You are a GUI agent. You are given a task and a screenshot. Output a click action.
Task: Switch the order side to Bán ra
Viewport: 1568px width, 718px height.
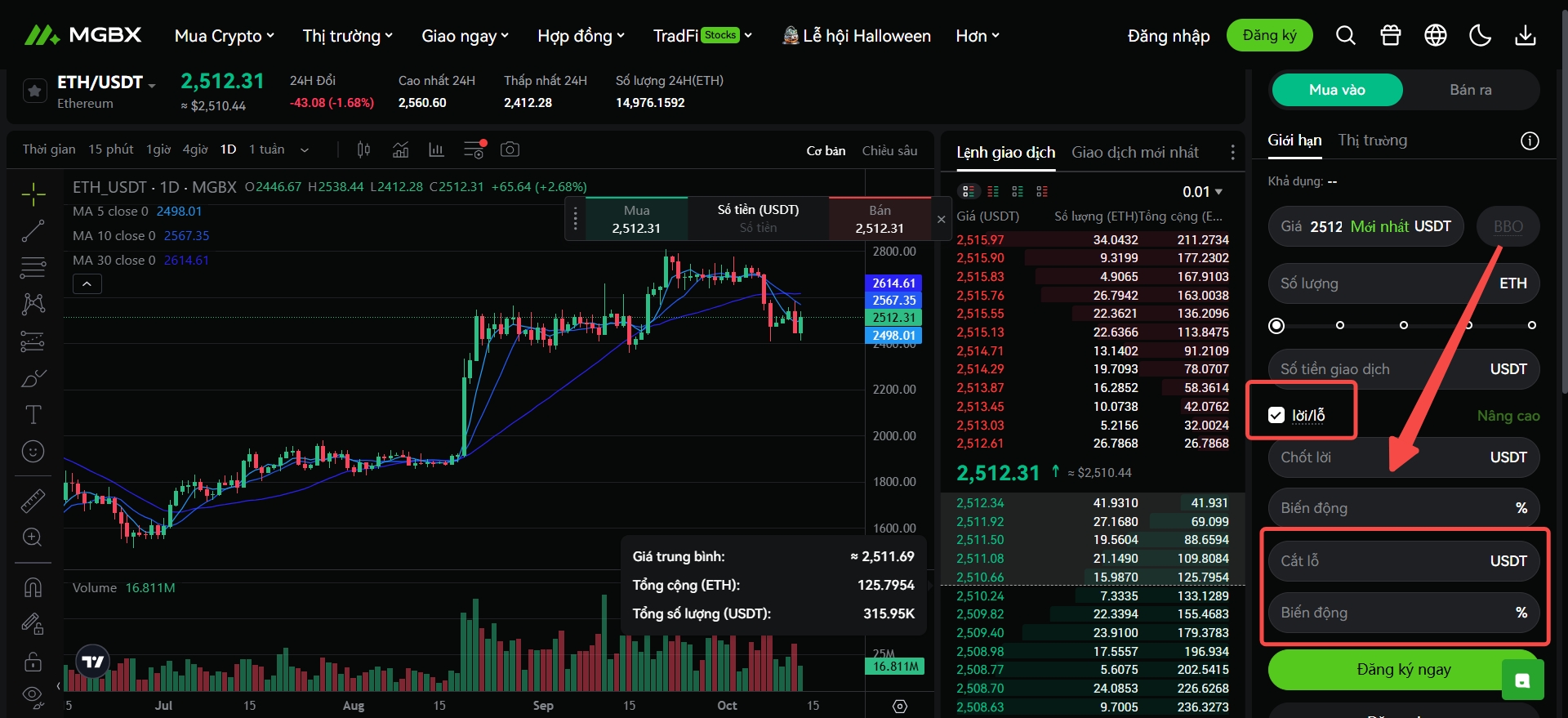(x=1471, y=90)
